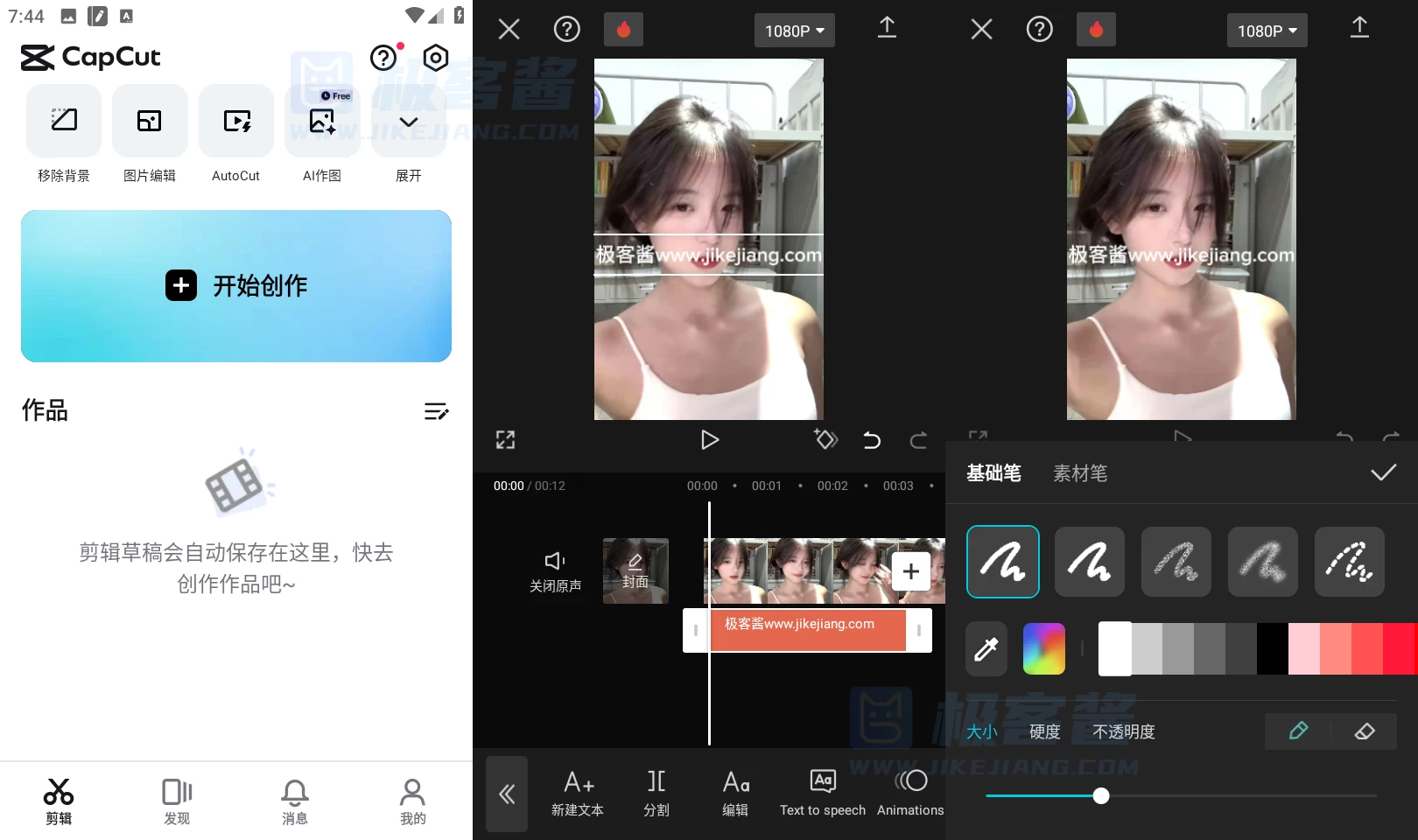Open the rainbow color palette
The height and width of the screenshot is (840, 1418).
click(1044, 649)
